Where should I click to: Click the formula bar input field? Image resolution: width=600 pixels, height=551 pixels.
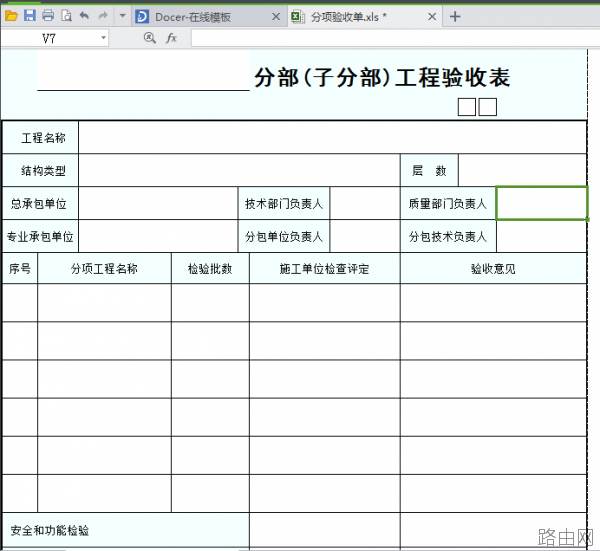point(395,38)
